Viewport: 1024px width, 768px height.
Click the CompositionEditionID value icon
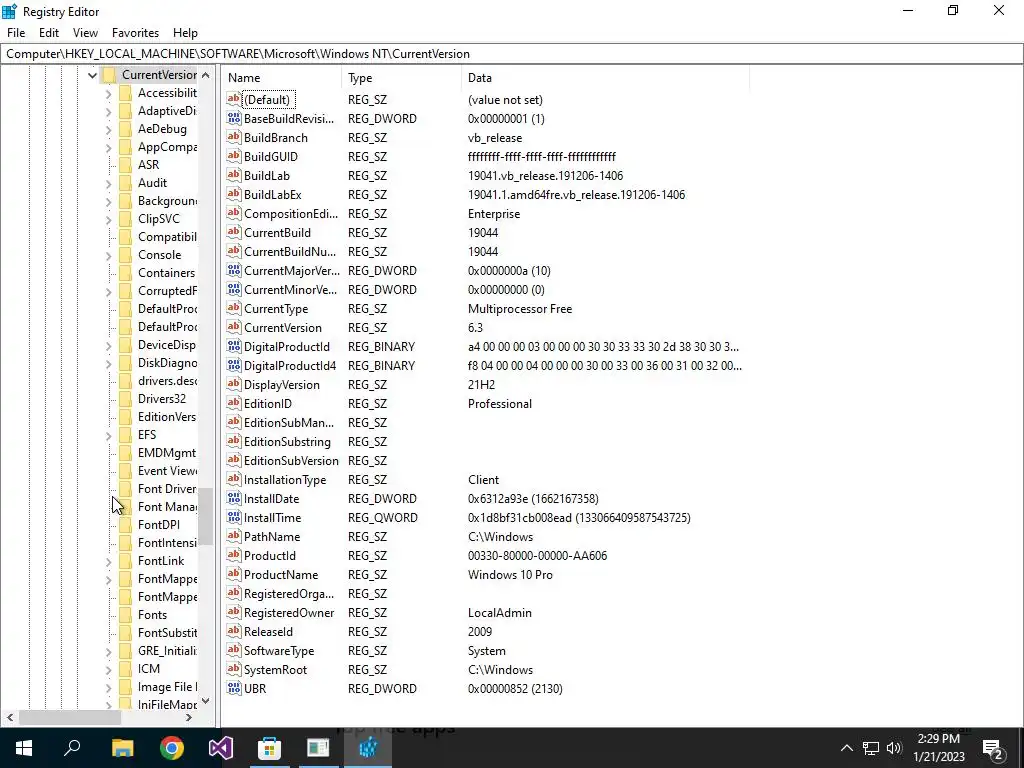click(x=234, y=213)
